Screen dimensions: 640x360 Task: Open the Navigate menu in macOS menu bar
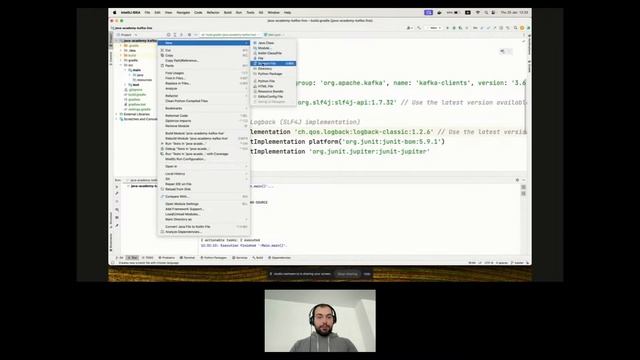click(x=183, y=13)
